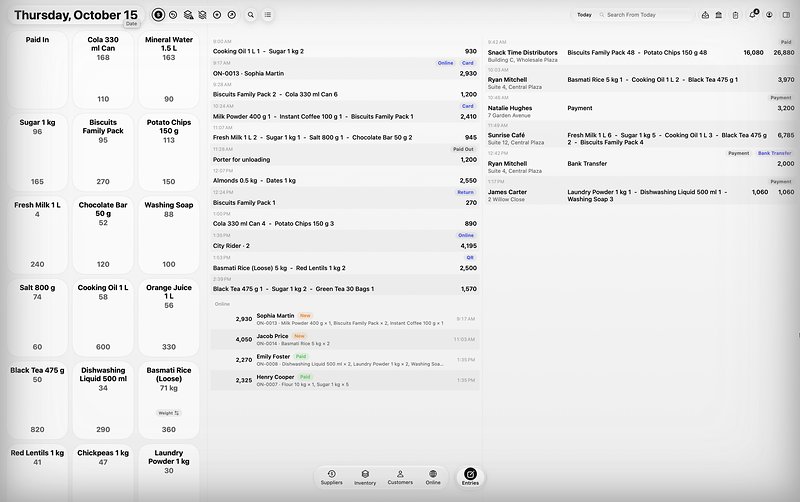Select Chickpeas 1 kg product card
The image size is (800, 502).
[x=103, y=473]
